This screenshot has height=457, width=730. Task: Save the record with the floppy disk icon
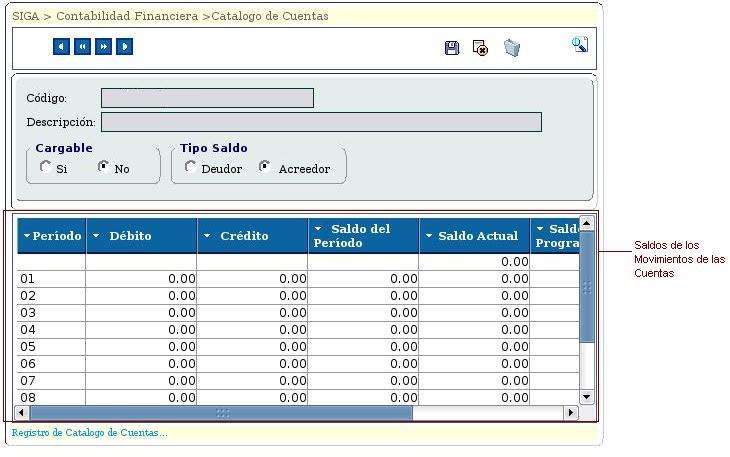tap(452, 48)
